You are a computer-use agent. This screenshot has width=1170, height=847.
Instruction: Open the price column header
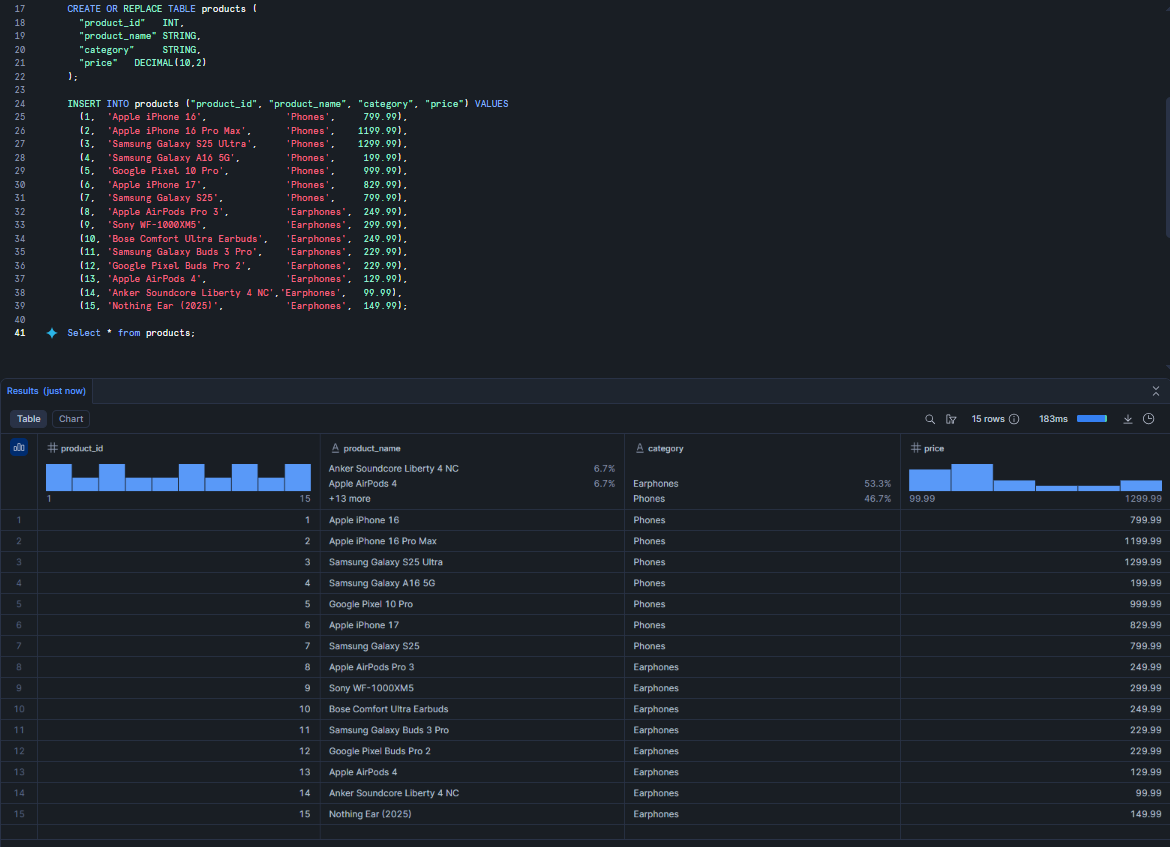pyautogui.click(x=934, y=449)
